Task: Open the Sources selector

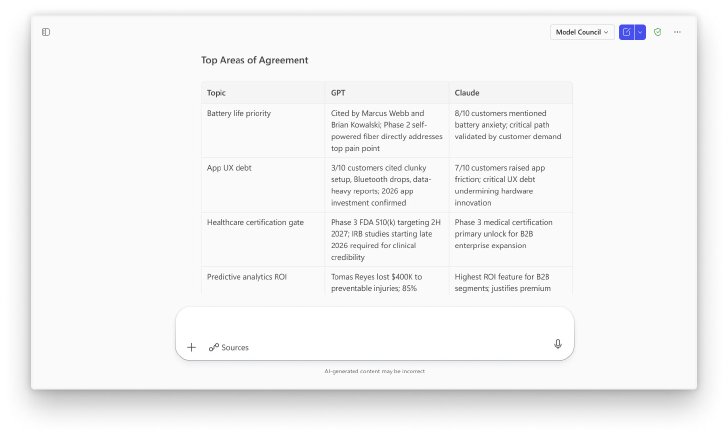Action: (x=228, y=347)
